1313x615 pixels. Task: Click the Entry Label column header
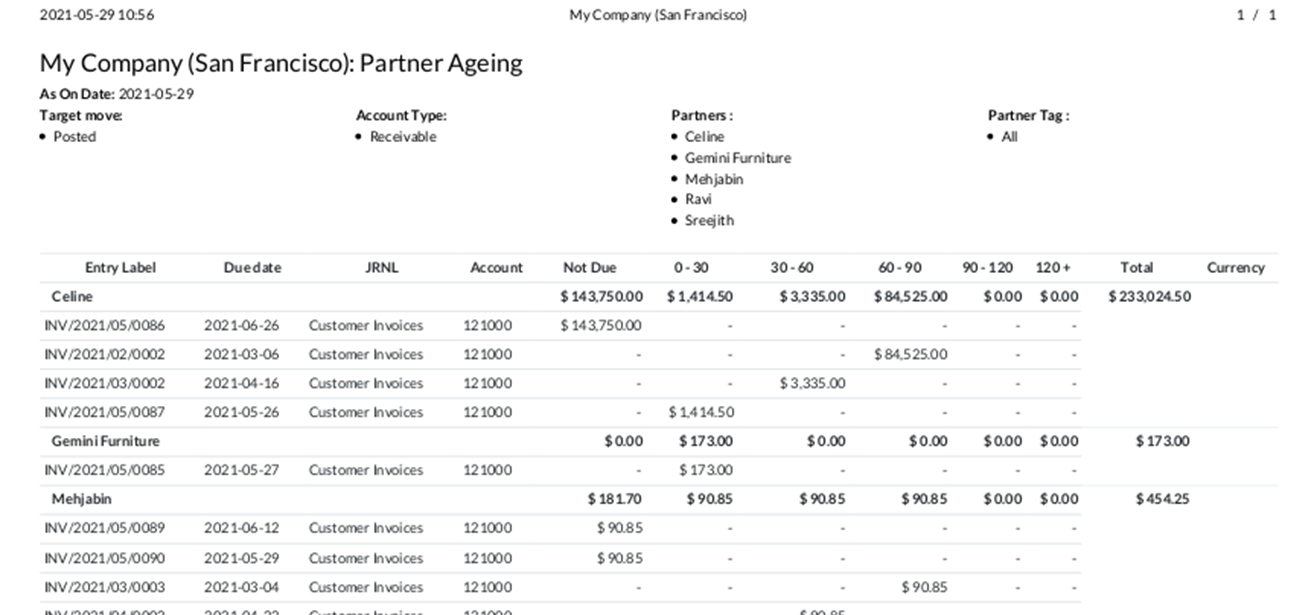(x=120, y=268)
